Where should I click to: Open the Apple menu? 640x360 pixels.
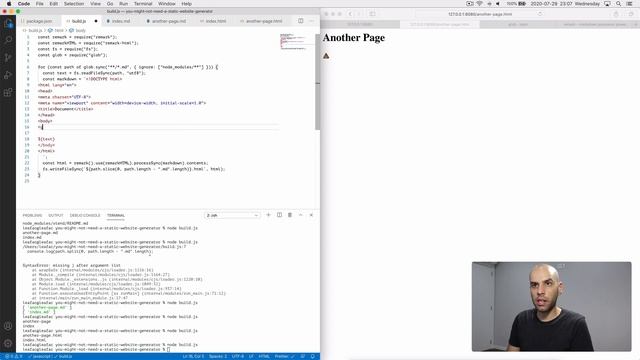[x=9, y=4]
